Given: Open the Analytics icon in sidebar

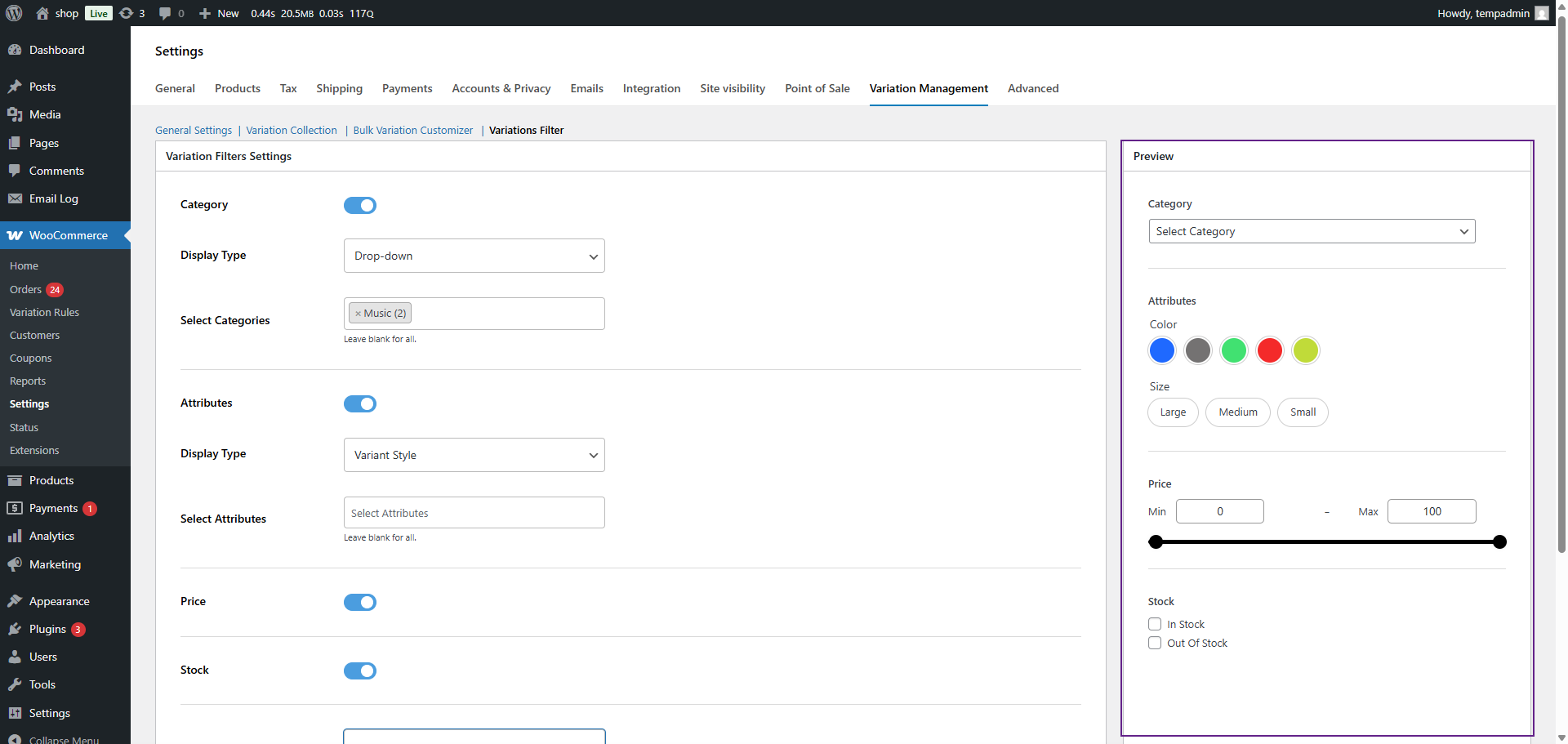Looking at the screenshot, I should [15, 537].
